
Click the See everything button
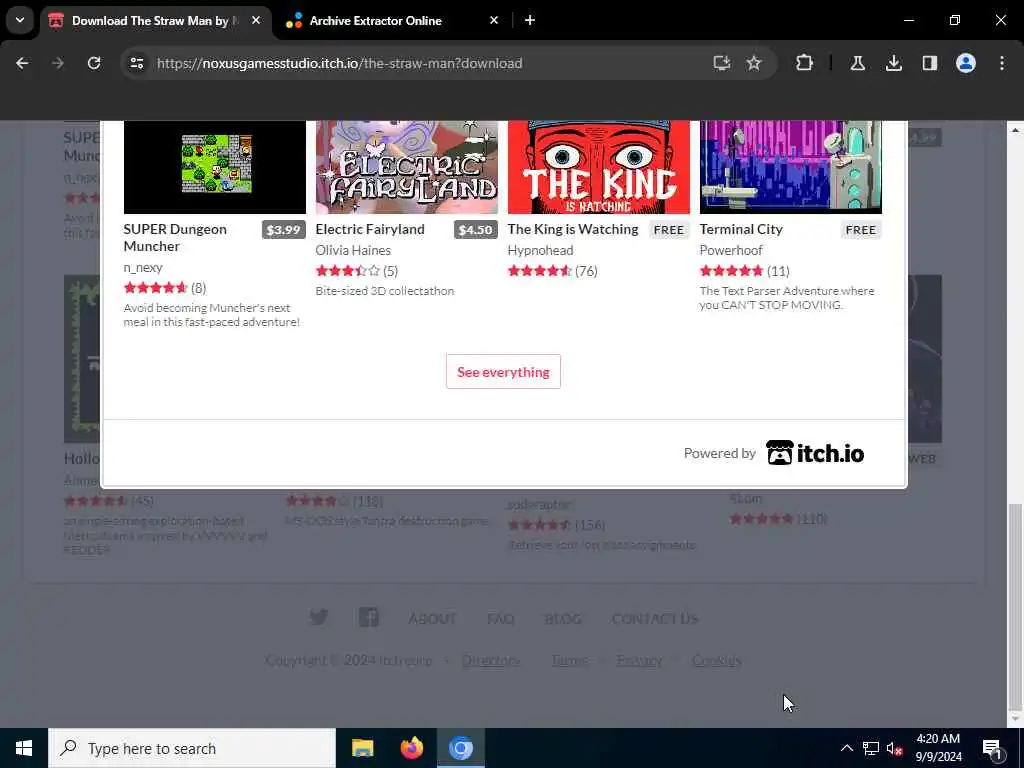[503, 372]
